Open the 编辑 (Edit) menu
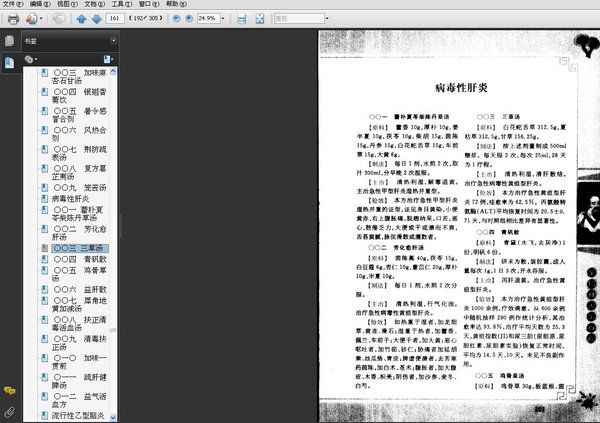Viewport: 600px width, 423px height. coord(40,4)
